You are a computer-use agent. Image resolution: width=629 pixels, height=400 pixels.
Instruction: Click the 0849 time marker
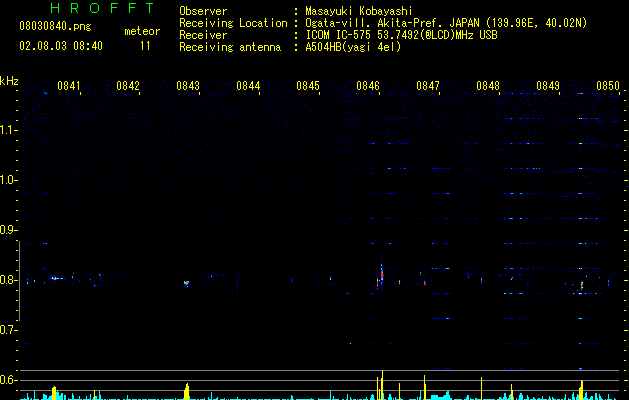(548, 86)
